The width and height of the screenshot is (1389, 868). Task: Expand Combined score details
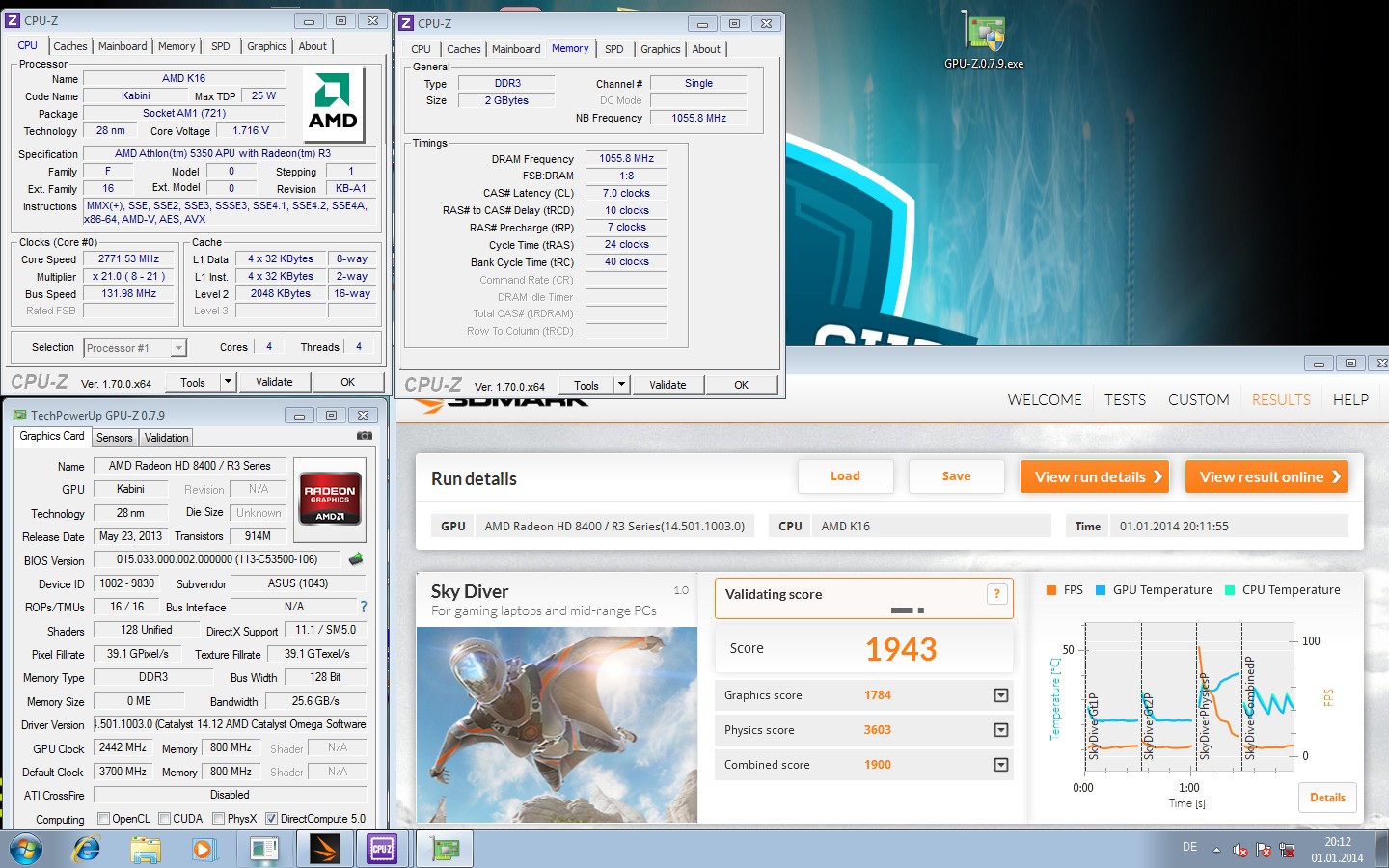(1001, 765)
